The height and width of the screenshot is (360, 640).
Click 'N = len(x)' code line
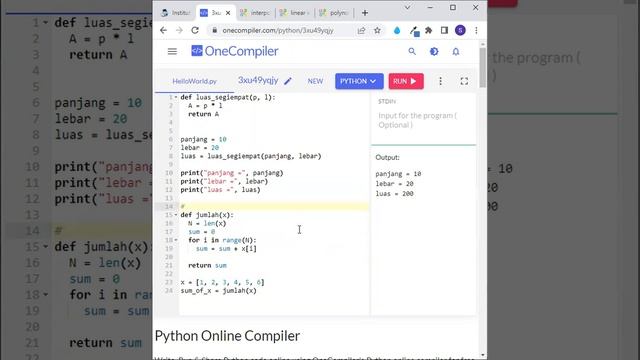[x=207, y=223]
